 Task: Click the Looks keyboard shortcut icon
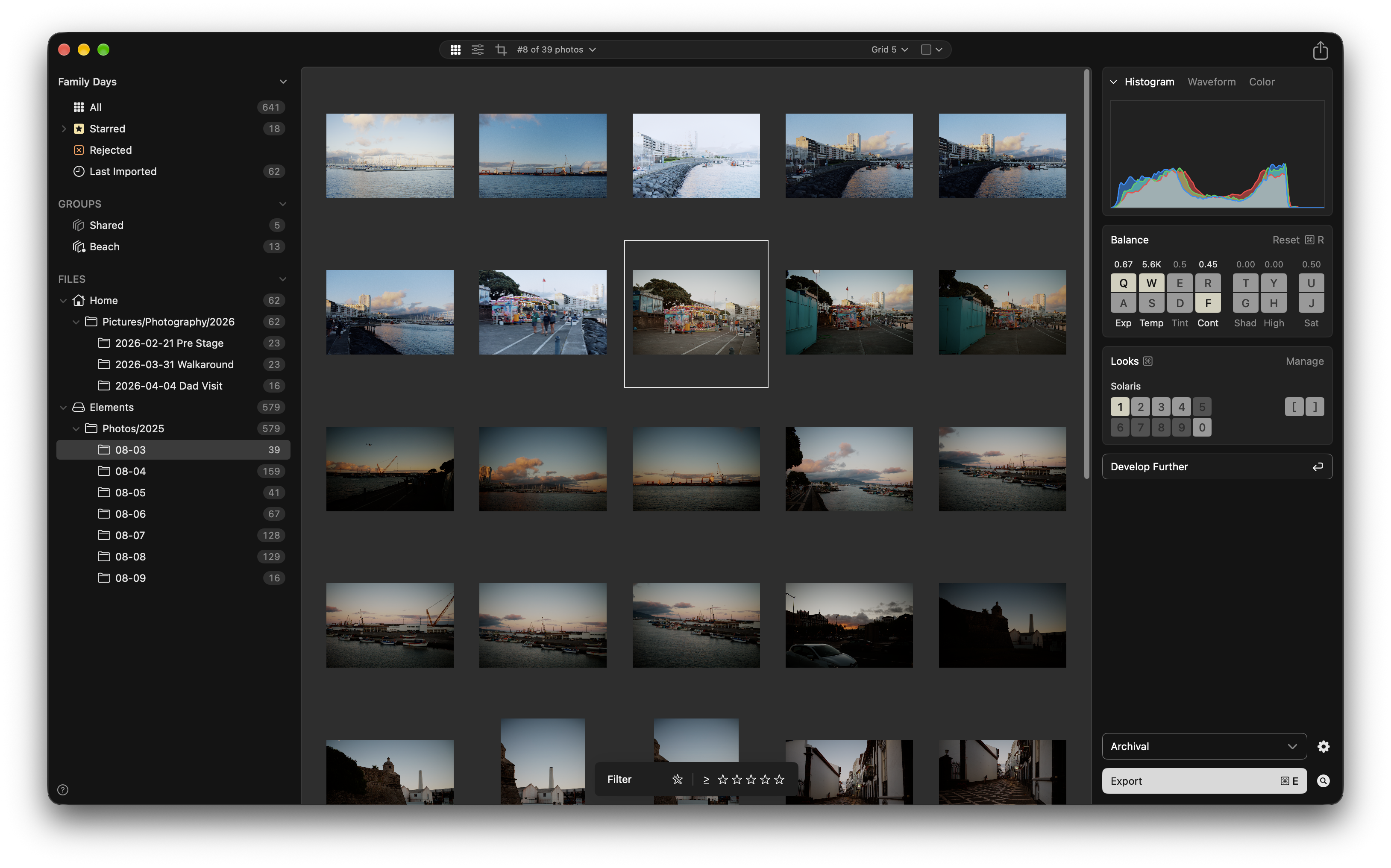pyautogui.click(x=1147, y=361)
